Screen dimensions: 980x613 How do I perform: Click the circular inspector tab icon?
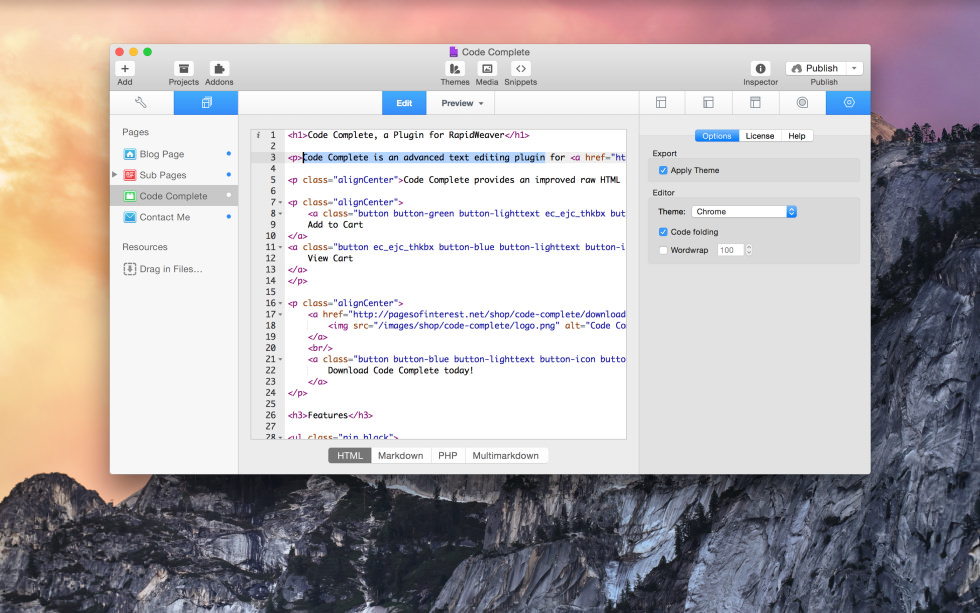pyautogui.click(x=802, y=102)
